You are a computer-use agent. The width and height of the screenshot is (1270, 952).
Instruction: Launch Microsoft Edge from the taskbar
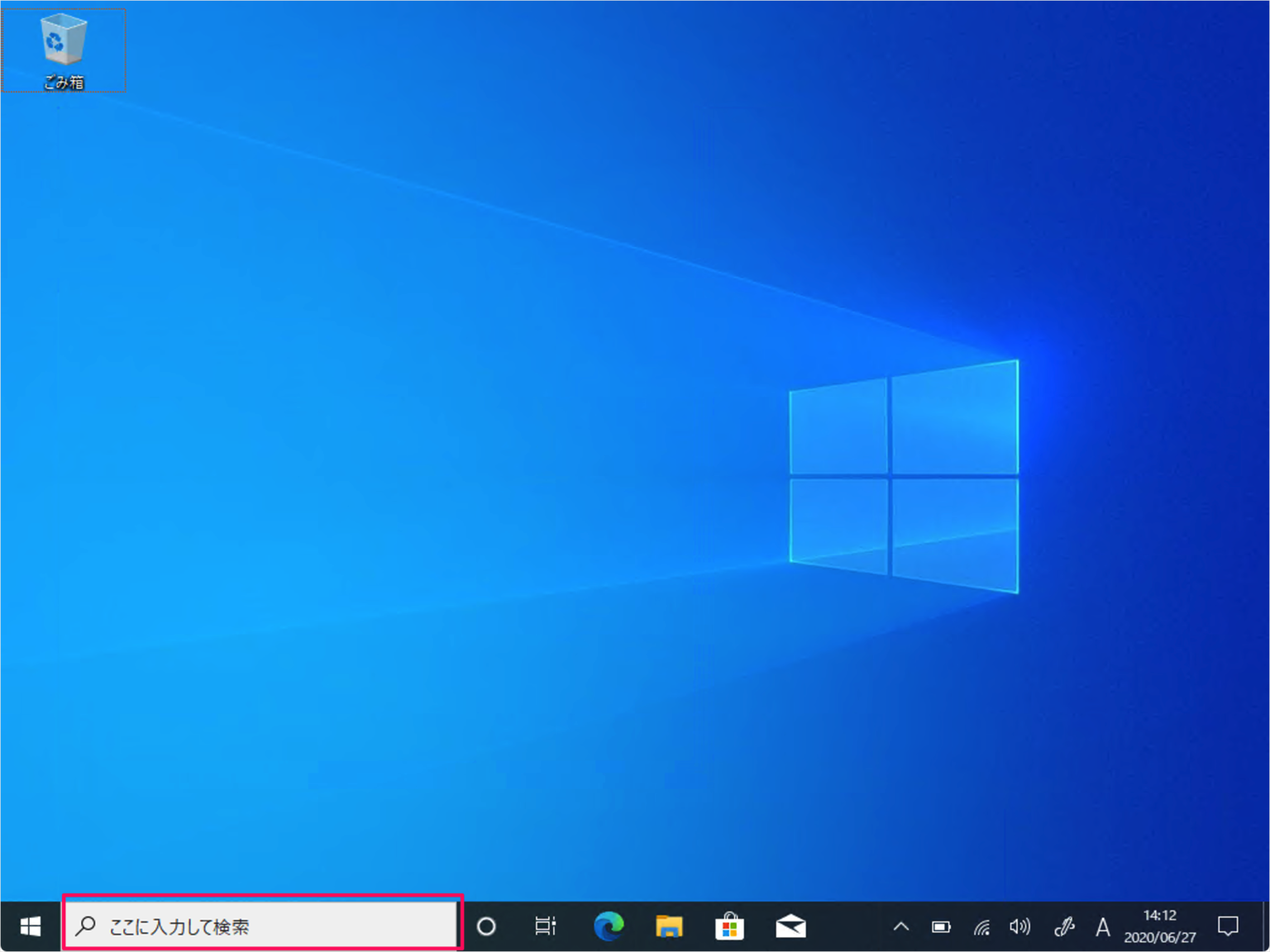609,926
